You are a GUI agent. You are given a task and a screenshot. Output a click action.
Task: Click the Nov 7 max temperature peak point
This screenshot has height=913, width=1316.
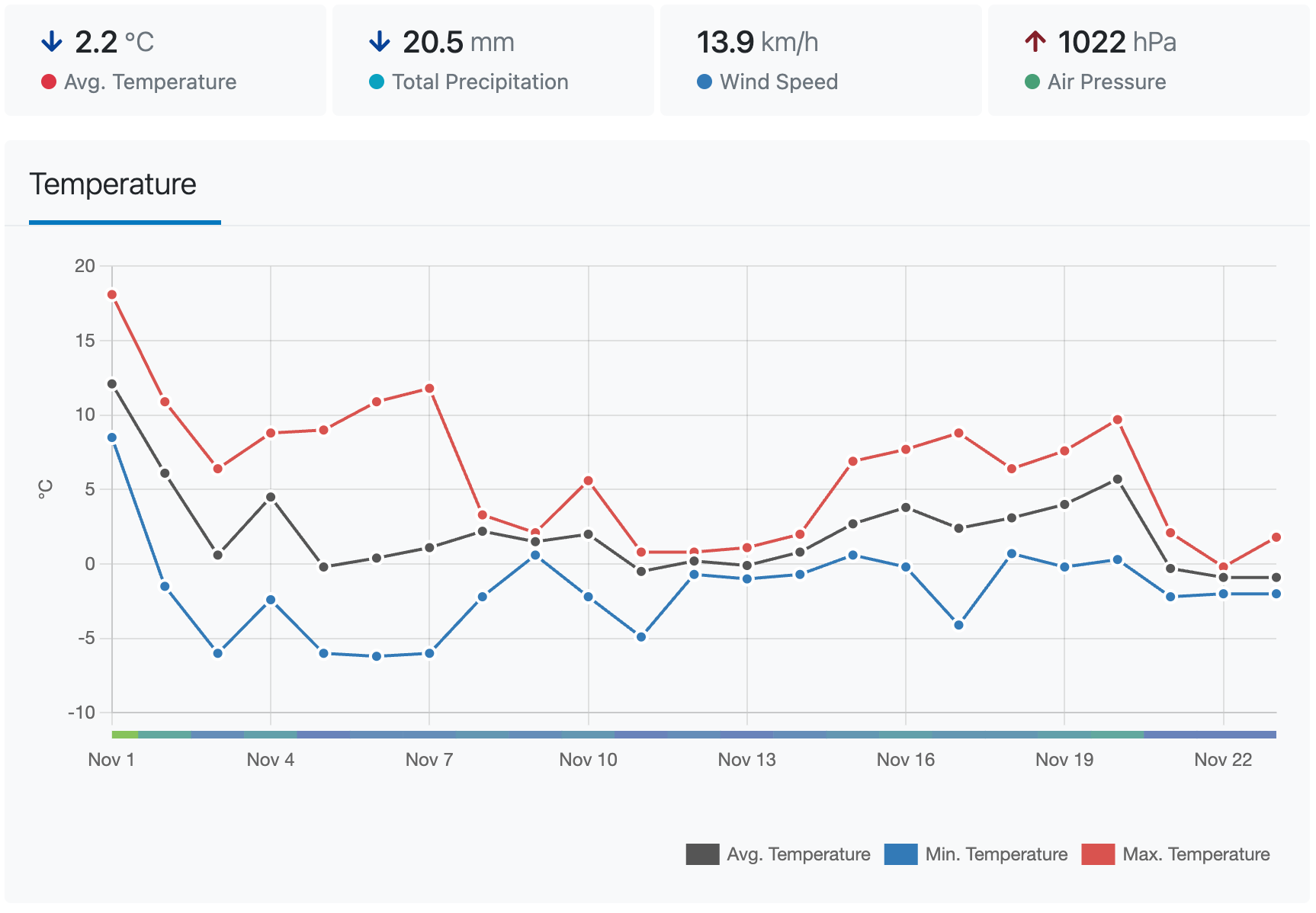tap(429, 389)
